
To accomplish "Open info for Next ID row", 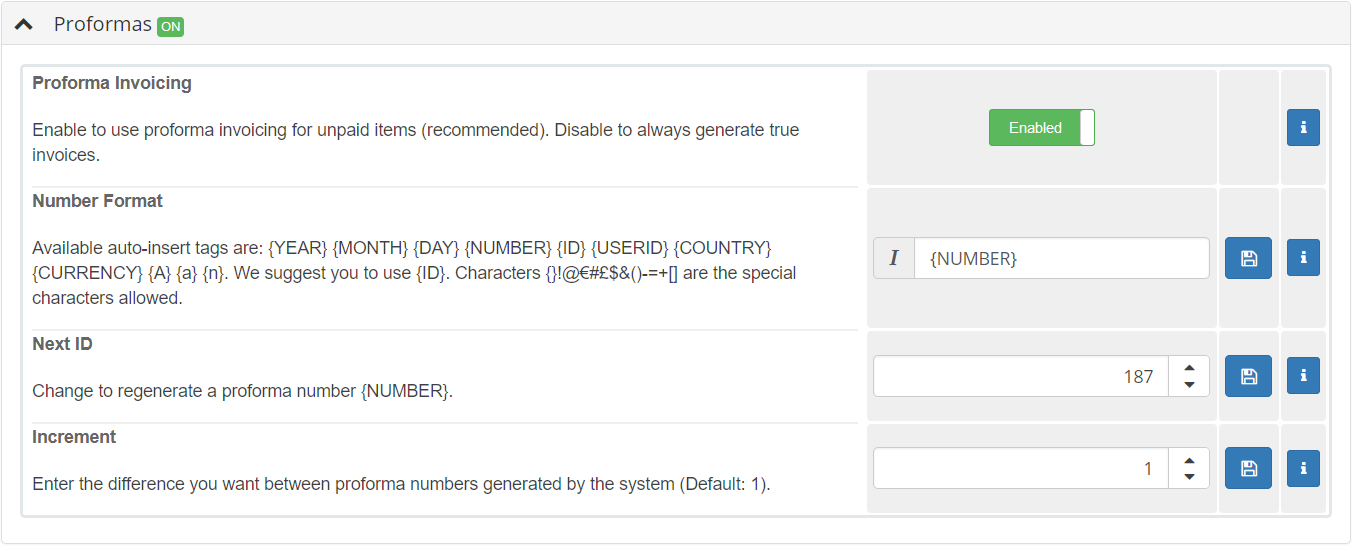I will (x=1303, y=376).
